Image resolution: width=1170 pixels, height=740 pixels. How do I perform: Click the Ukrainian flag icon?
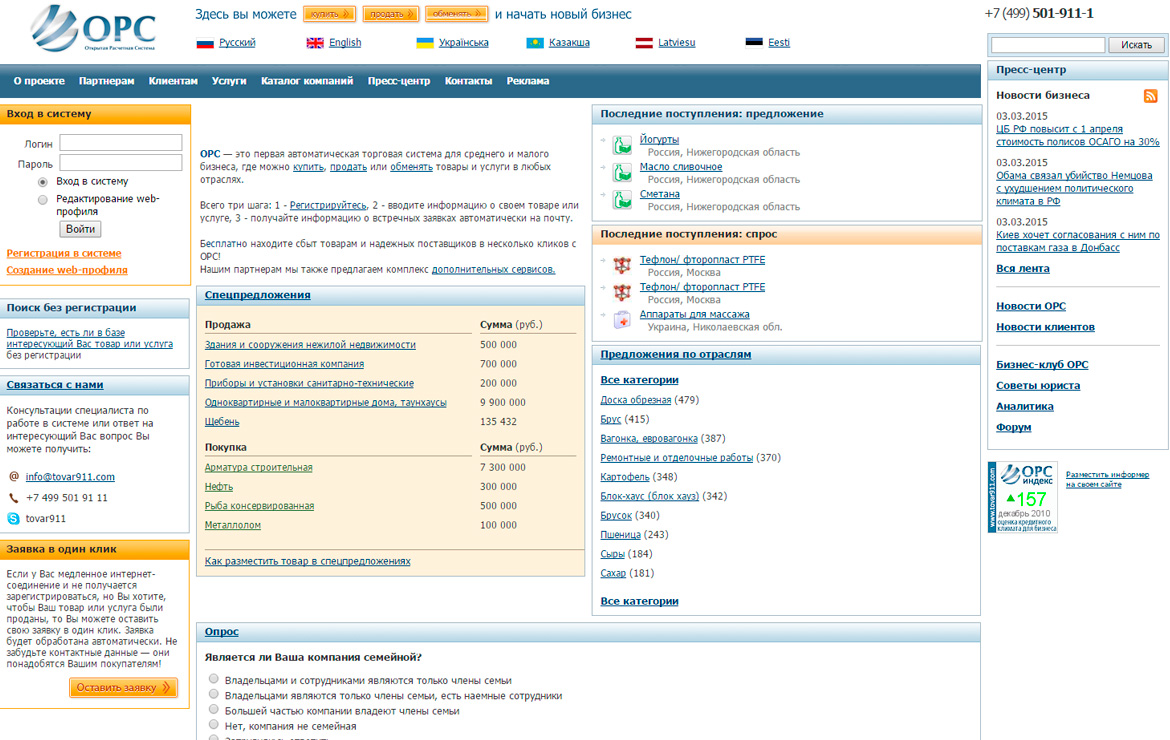(x=425, y=43)
